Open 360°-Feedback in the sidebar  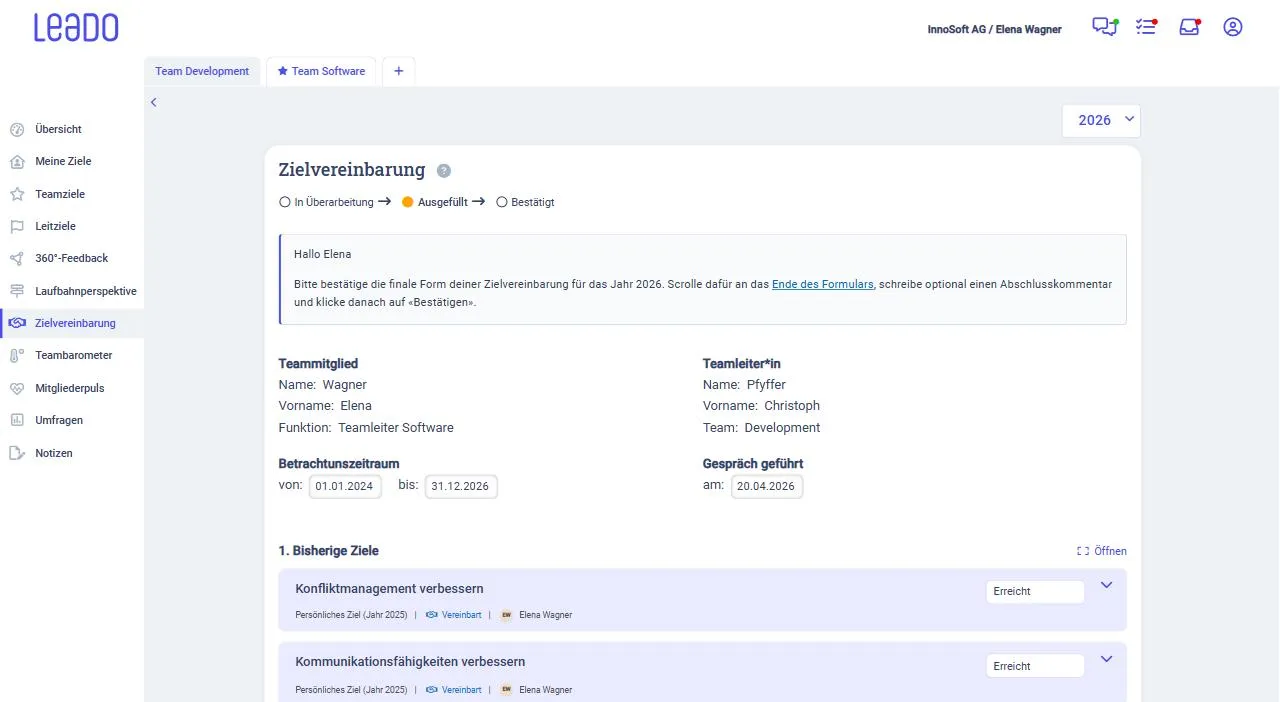72,258
